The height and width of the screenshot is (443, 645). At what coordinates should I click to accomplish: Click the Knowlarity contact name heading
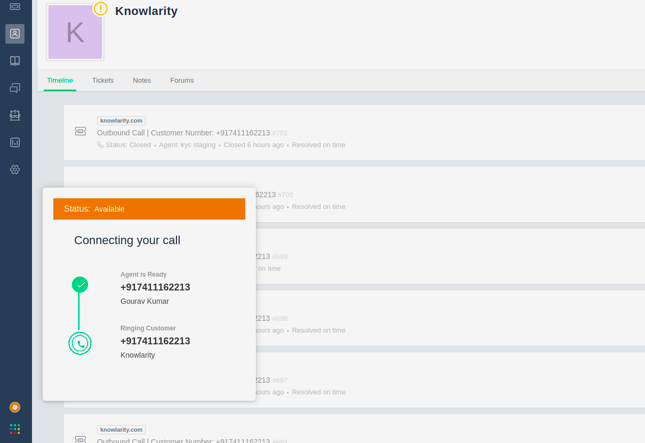click(x=146, y=11)
